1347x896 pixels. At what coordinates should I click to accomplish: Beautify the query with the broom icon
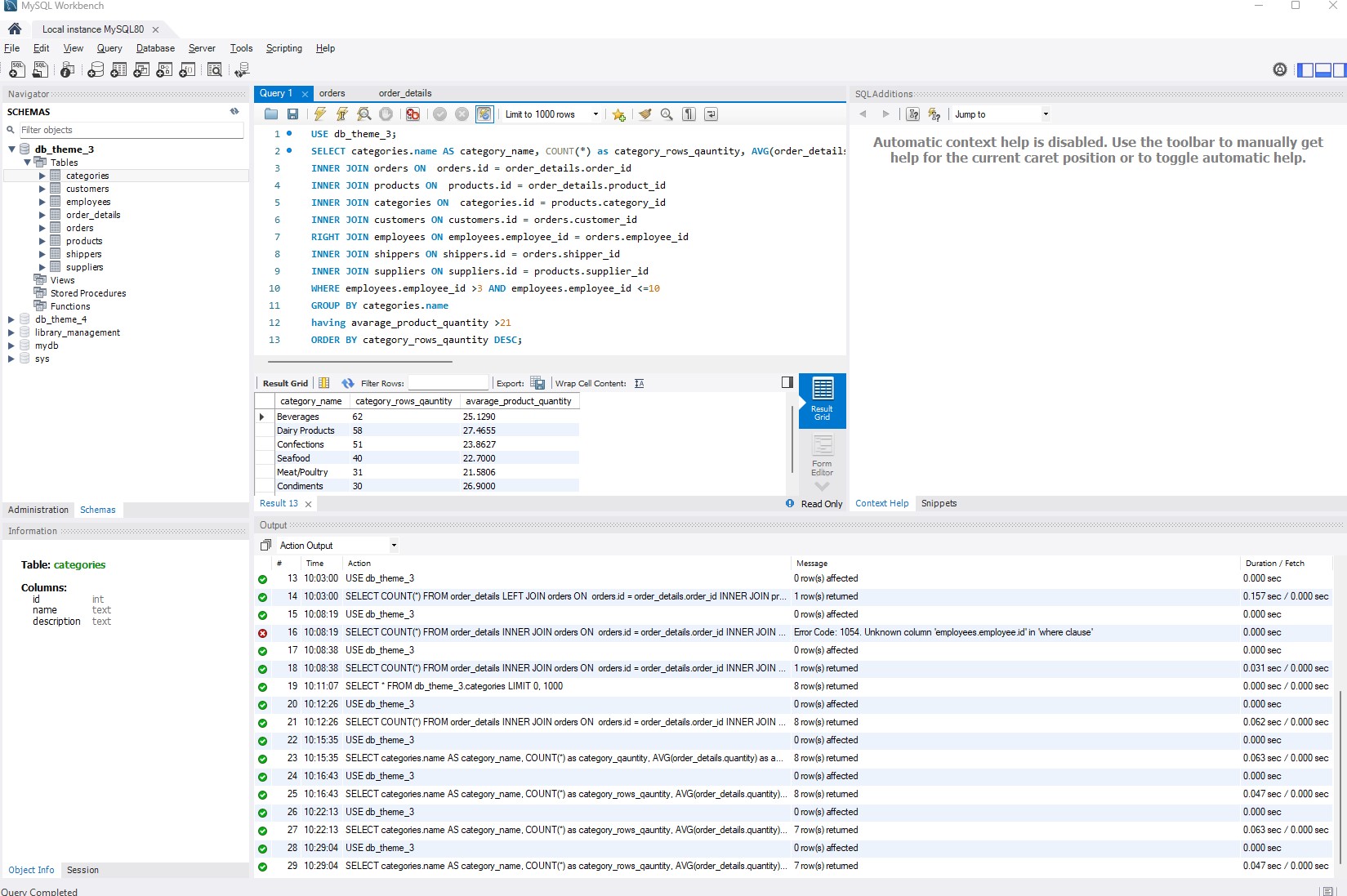[x=645, y=114]
